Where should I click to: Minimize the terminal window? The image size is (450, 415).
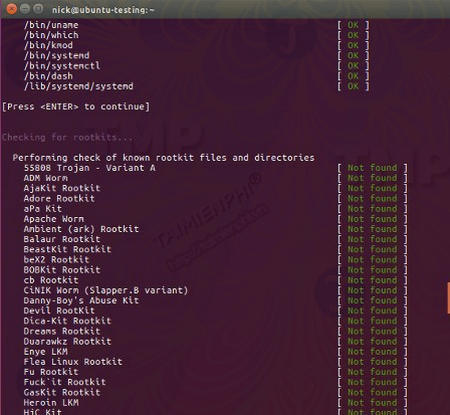(x=25, y=9)
